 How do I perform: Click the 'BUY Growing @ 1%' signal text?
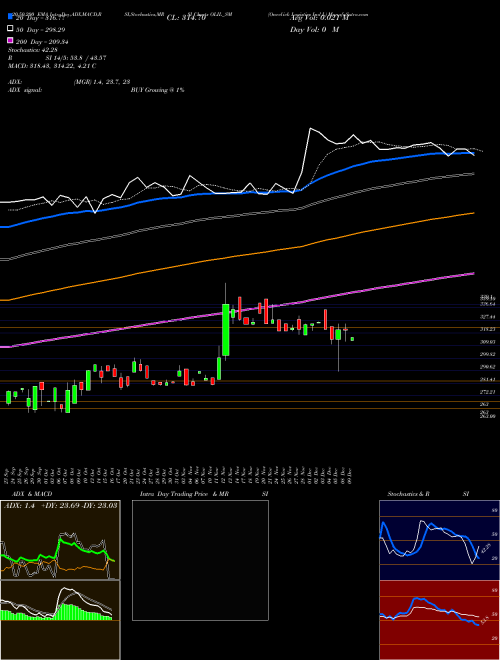click(157, 90)
